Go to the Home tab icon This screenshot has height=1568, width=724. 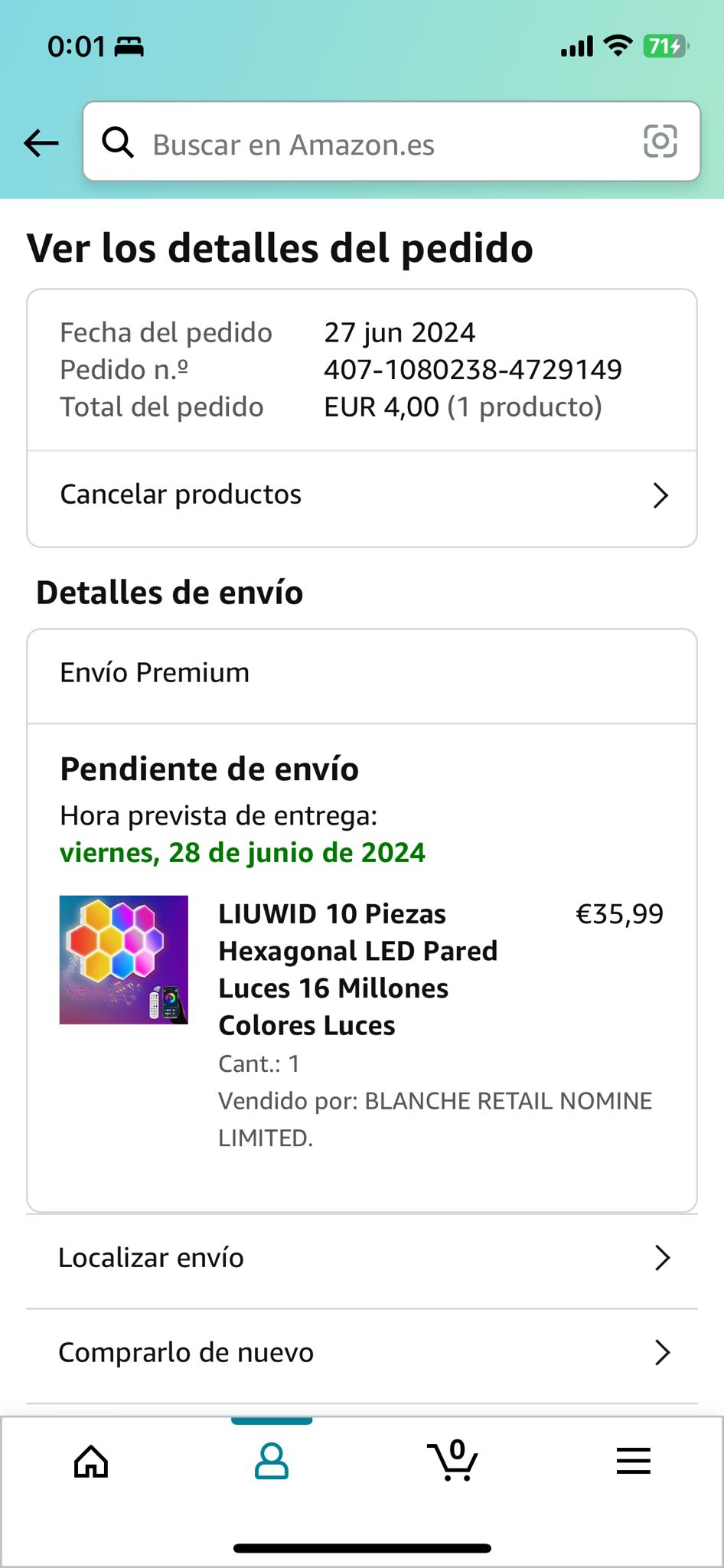pyautogui.click(x=91, y=1462)
